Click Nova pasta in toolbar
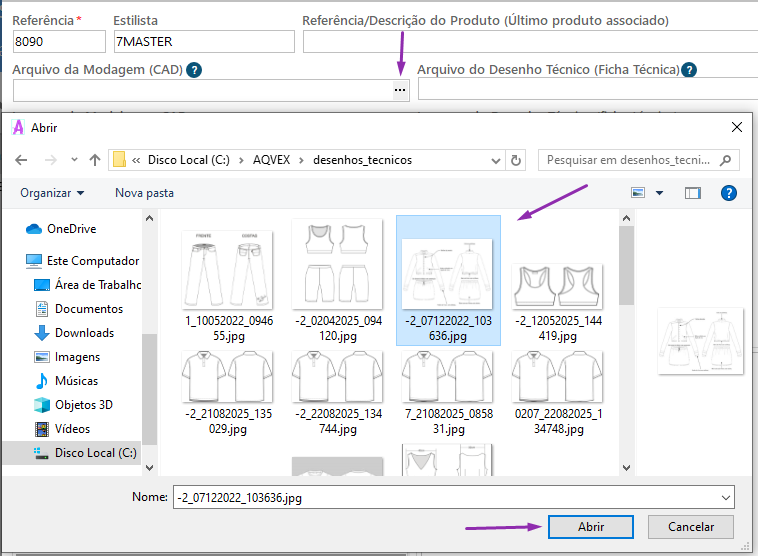 point(144,193)
